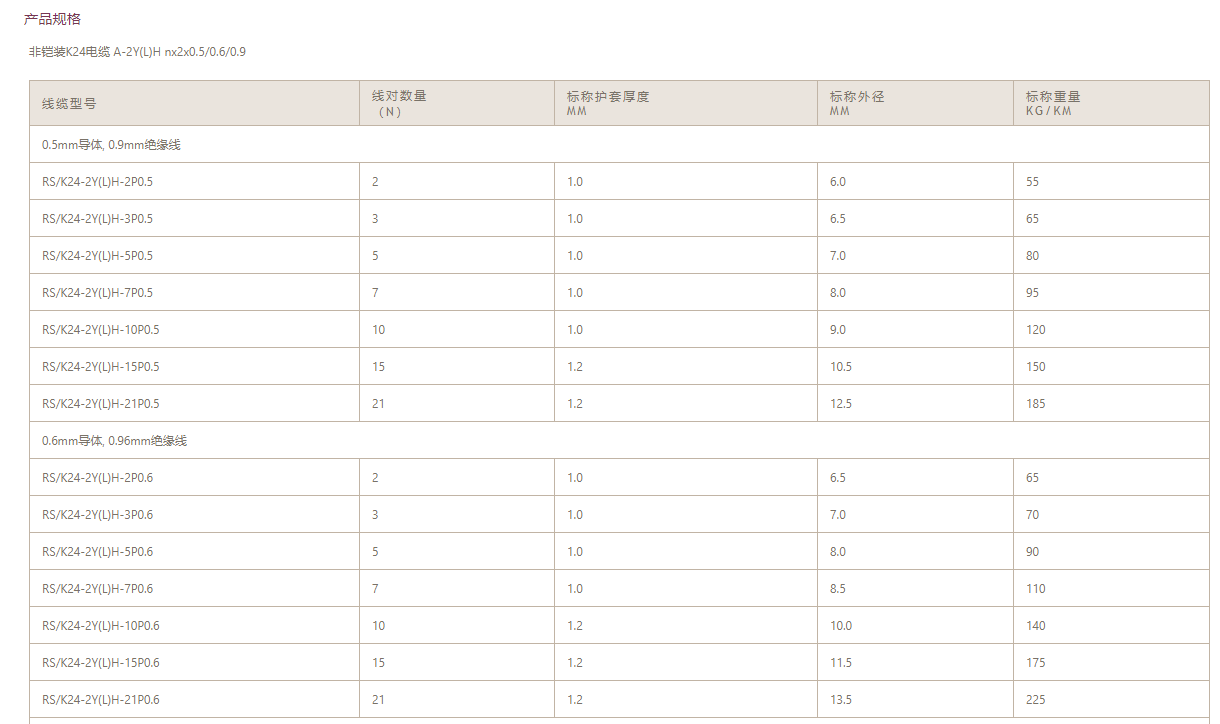Image resolution: width=1220 pixels, height=724 pixels.
Task: Click model cell RS/K24-2Y(L)H-5P0.5
Action: click(97, 256)
